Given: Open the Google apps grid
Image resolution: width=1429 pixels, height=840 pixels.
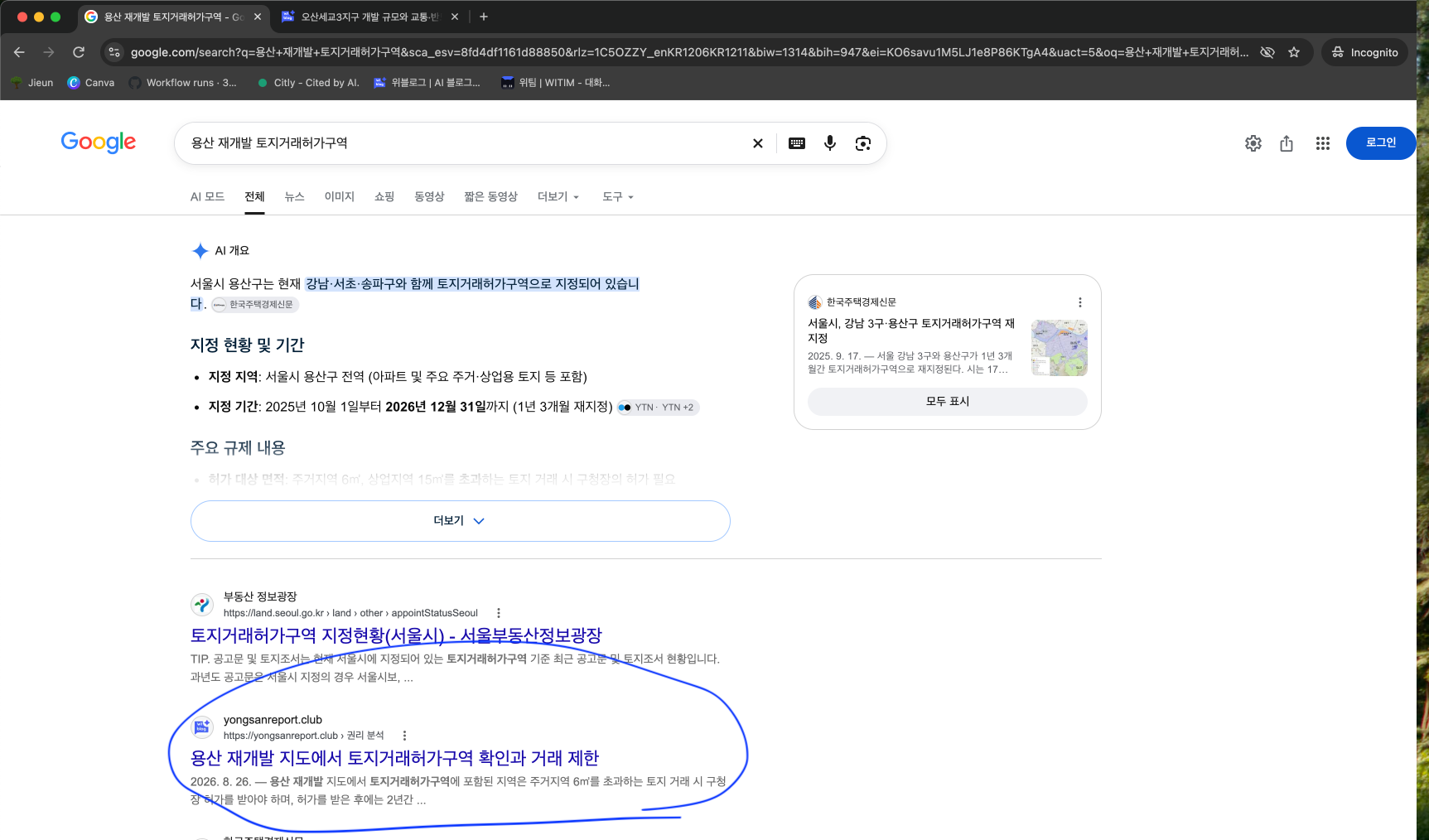Looking at the screenshot, I should [x=1323, y=143].
